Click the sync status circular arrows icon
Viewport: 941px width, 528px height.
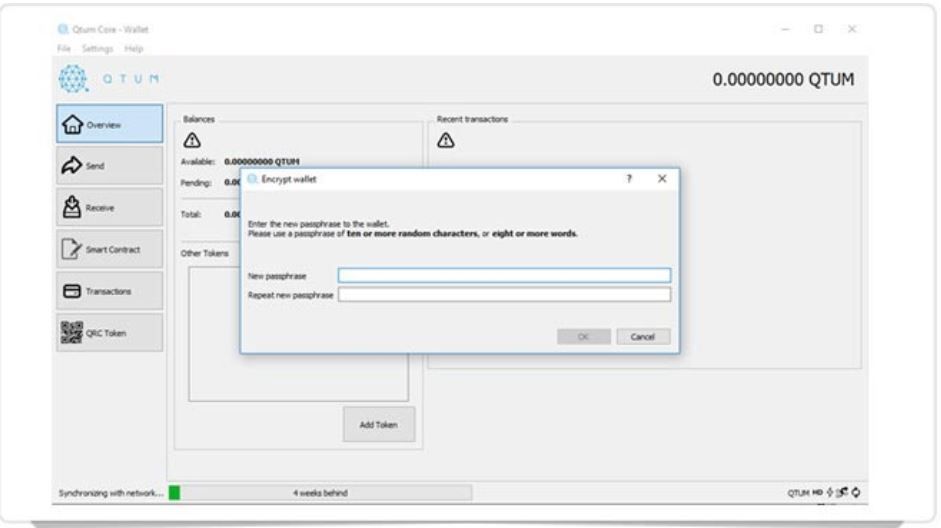click(856, 493)
